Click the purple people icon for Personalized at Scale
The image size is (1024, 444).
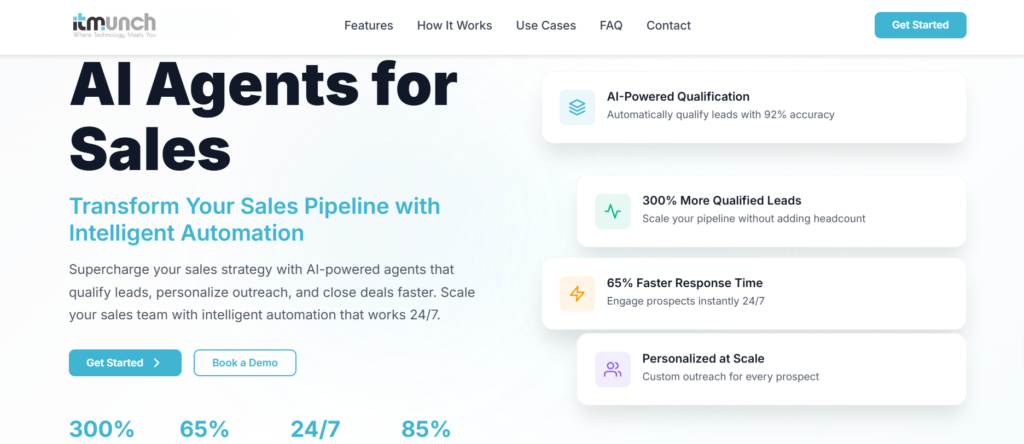(x=612, y=368)
